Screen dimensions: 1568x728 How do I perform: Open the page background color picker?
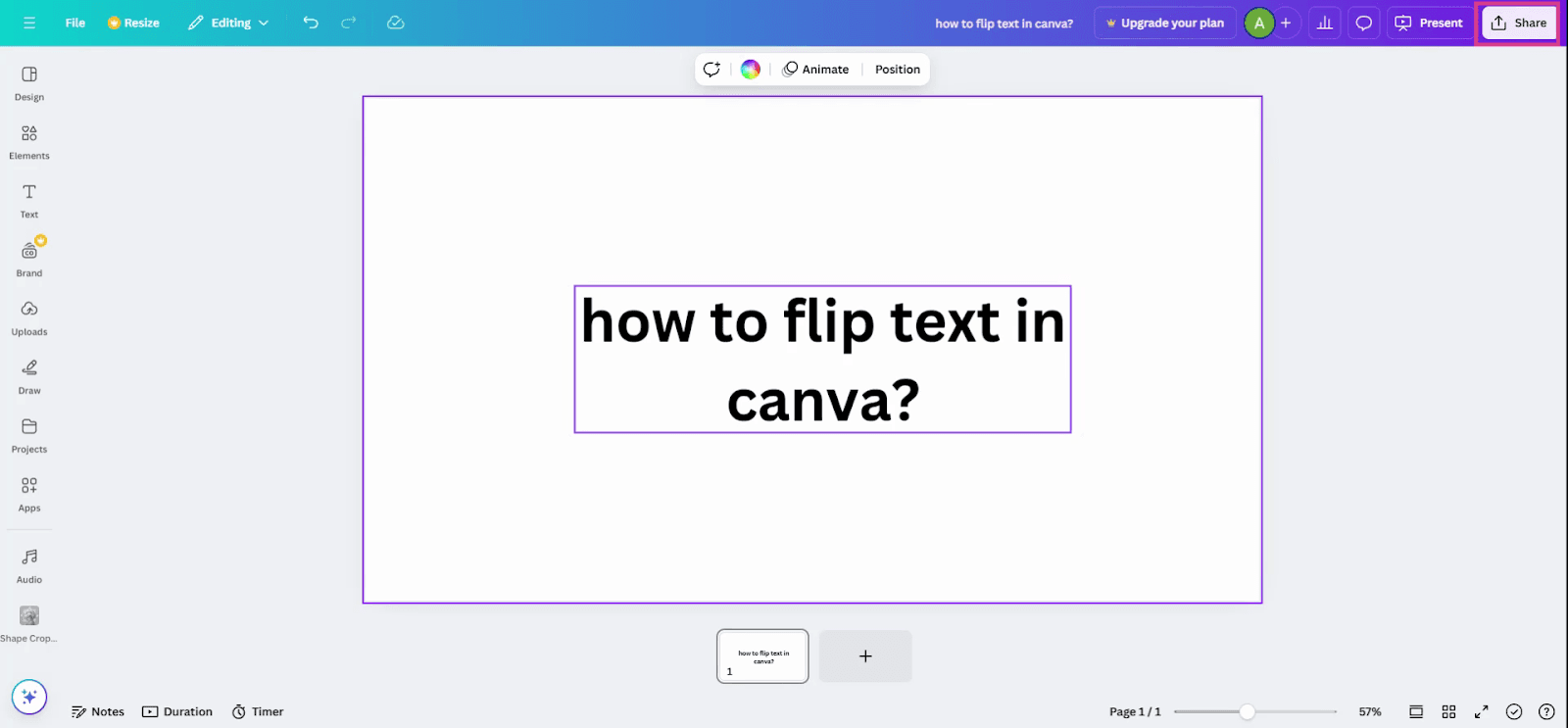(x=751, y=69)
